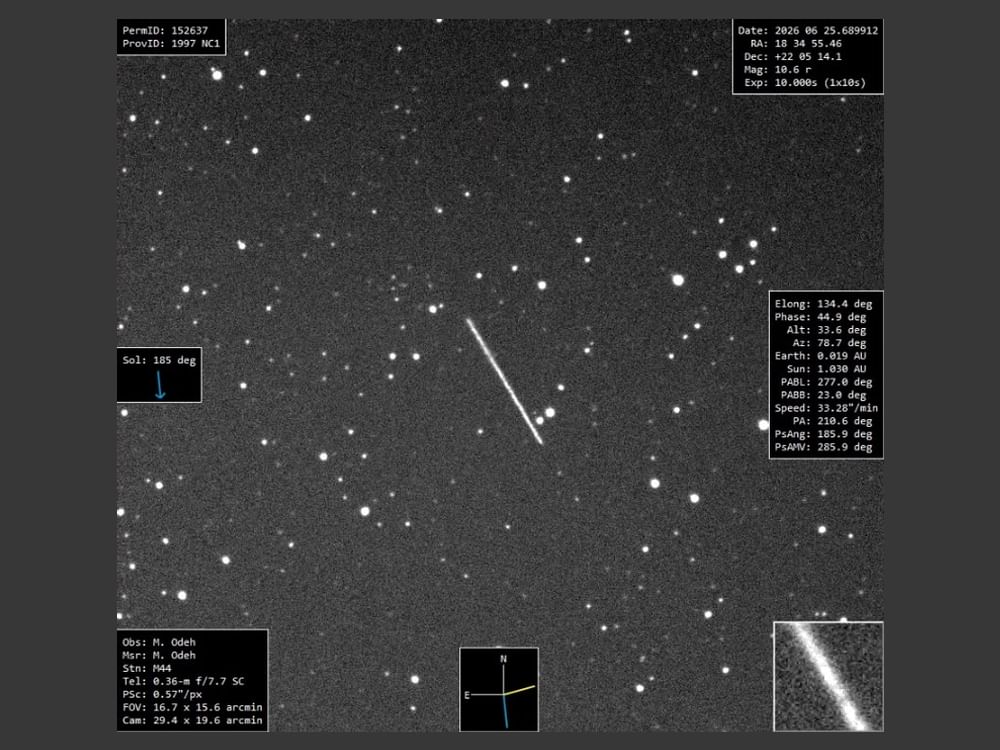Click the ProvID 1997 NC1 text

(171, 44)
